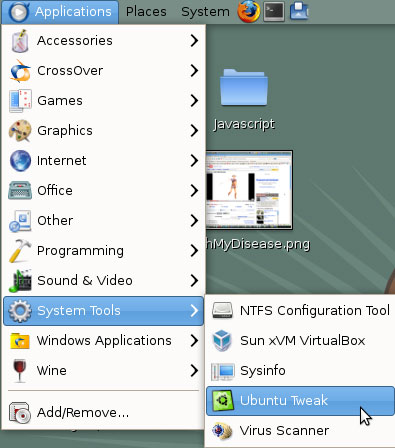
Task: Launch Virus Scanner
Action: (300, 431)
